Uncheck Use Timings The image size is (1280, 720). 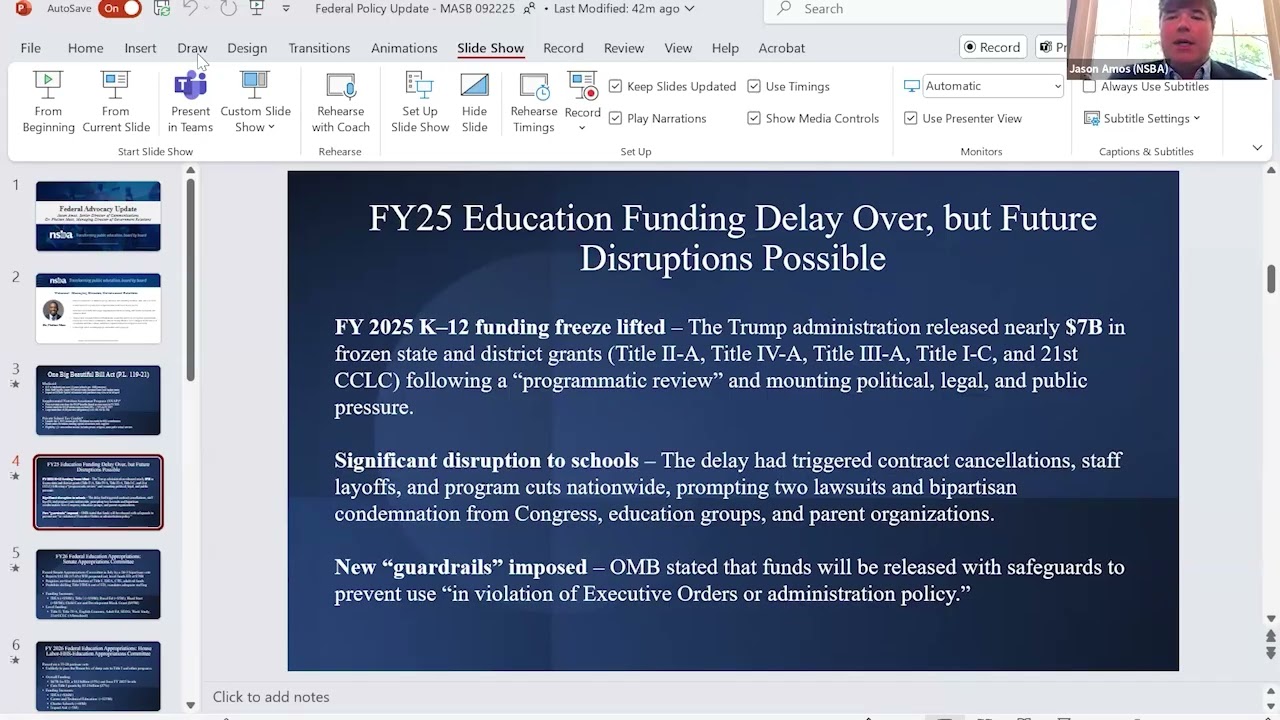pos(754,87)
